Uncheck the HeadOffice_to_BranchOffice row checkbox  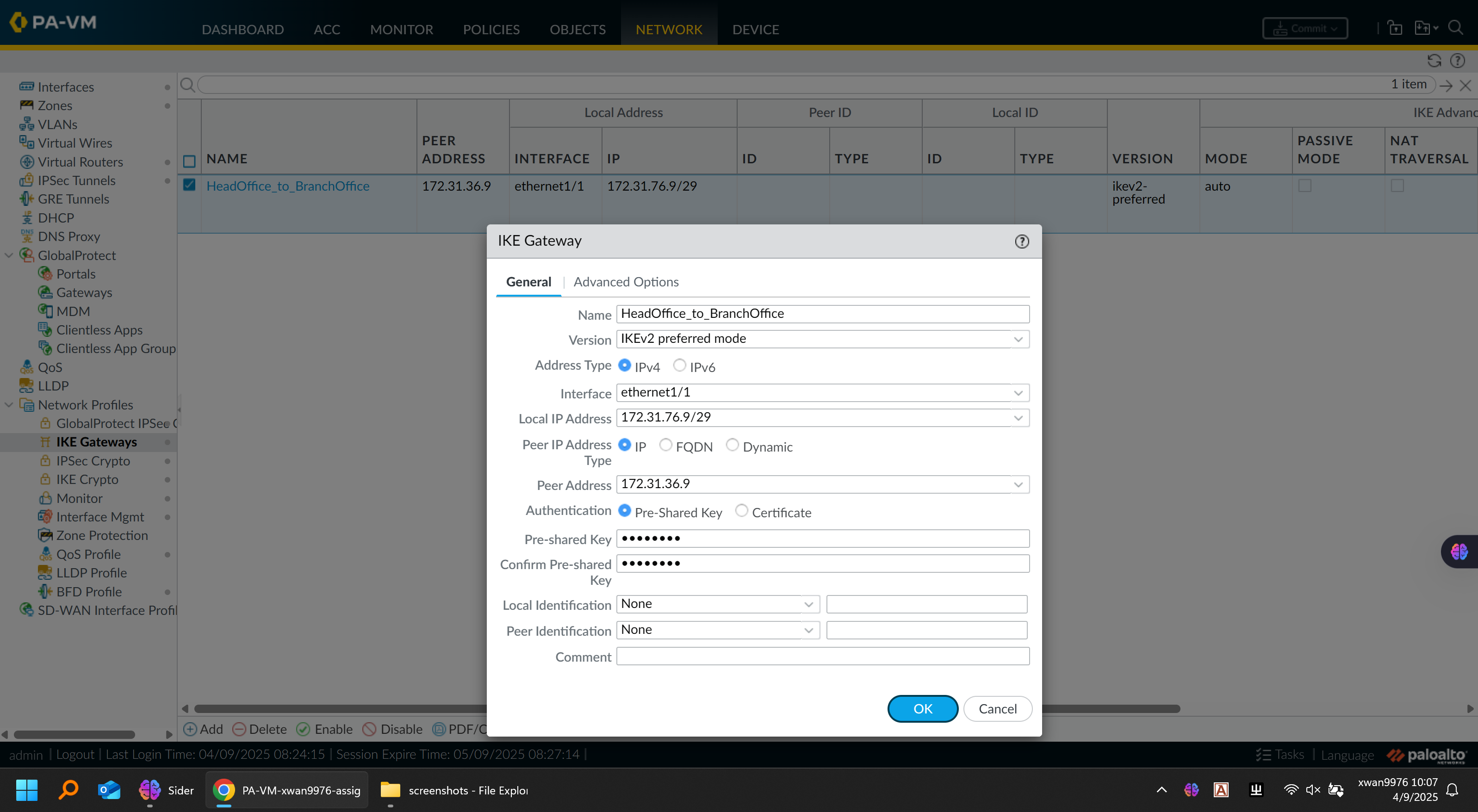coord(189,185)
